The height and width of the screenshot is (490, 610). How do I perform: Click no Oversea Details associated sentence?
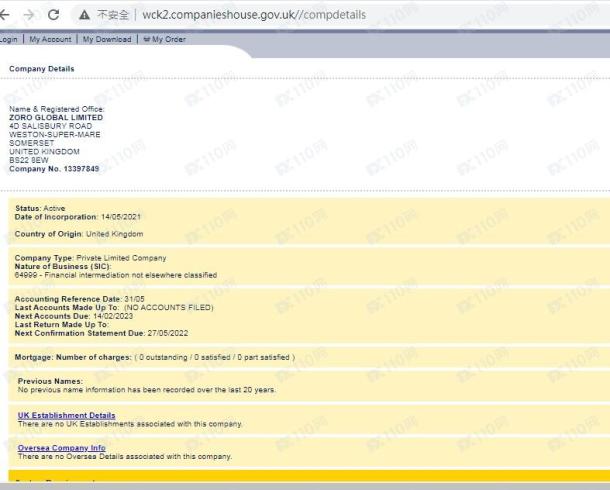(125, 456)
